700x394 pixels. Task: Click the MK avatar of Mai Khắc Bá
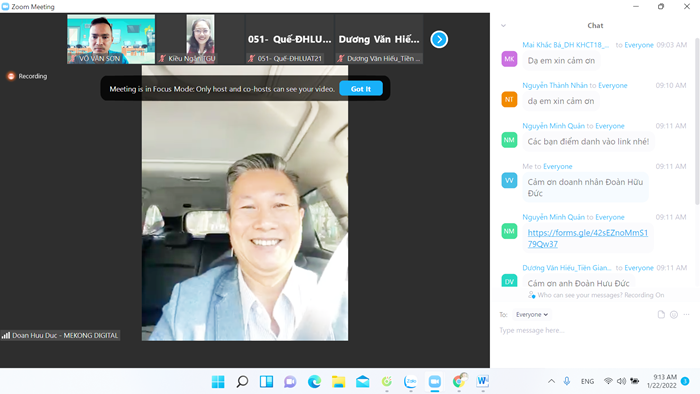(509, 59)
